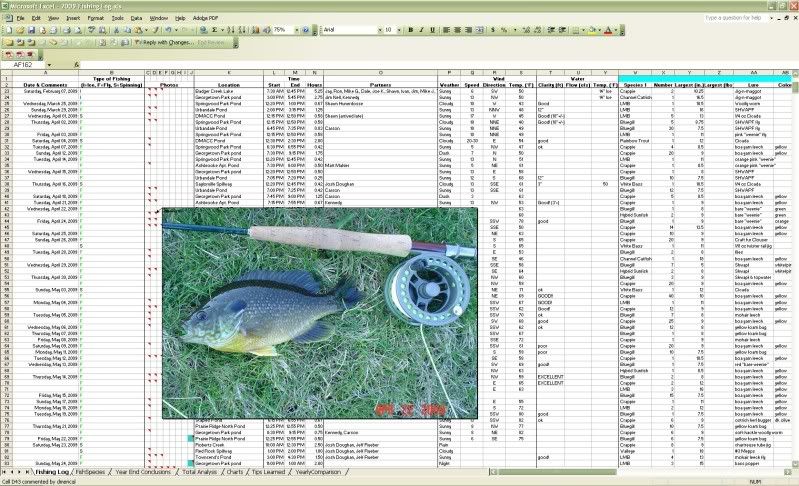The width and height of the screenshot is (799, 486).
Task: Launch the Chart Wizard icon
Action: coord(255,30)
